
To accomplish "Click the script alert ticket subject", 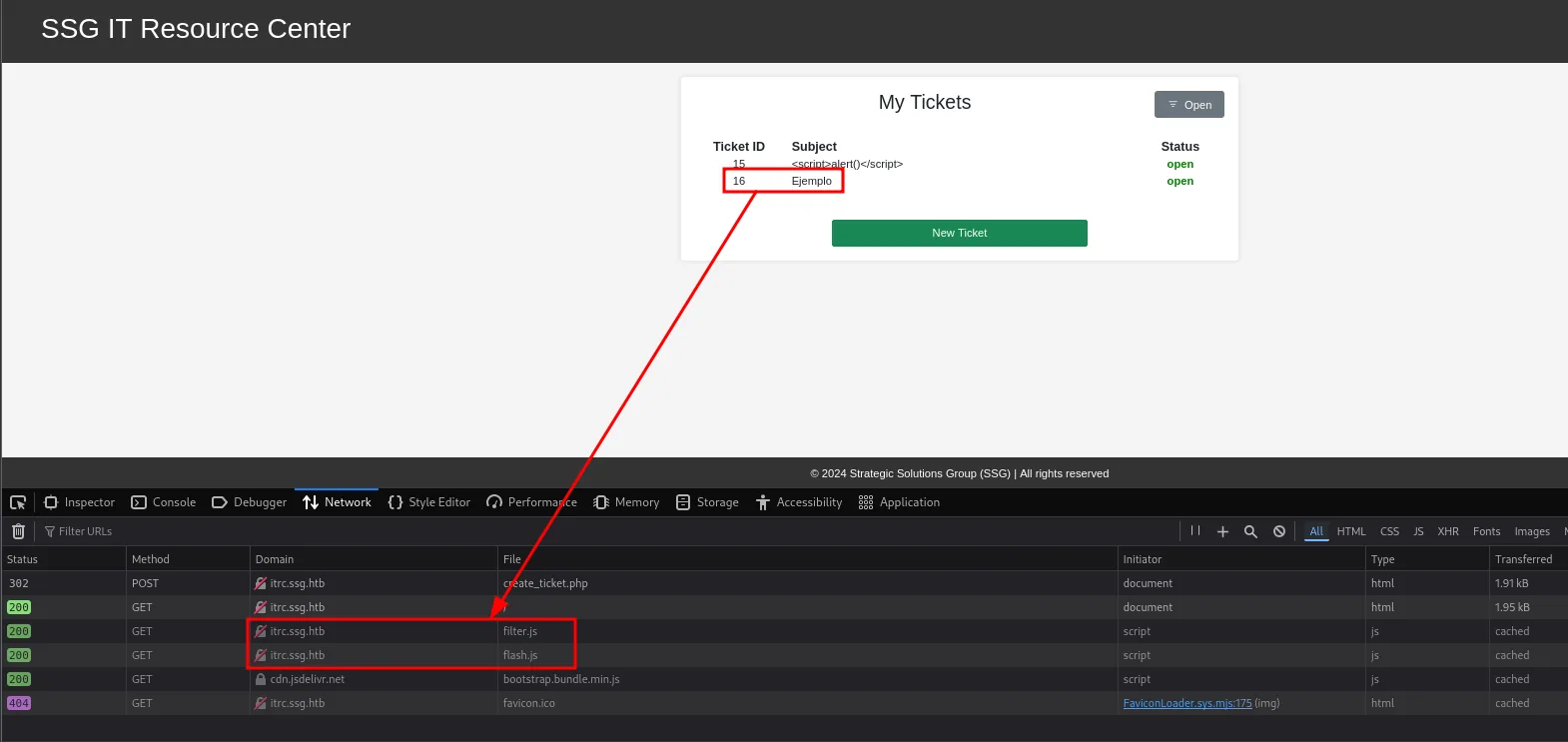I will pyautogui.click(x=847, y=164).
